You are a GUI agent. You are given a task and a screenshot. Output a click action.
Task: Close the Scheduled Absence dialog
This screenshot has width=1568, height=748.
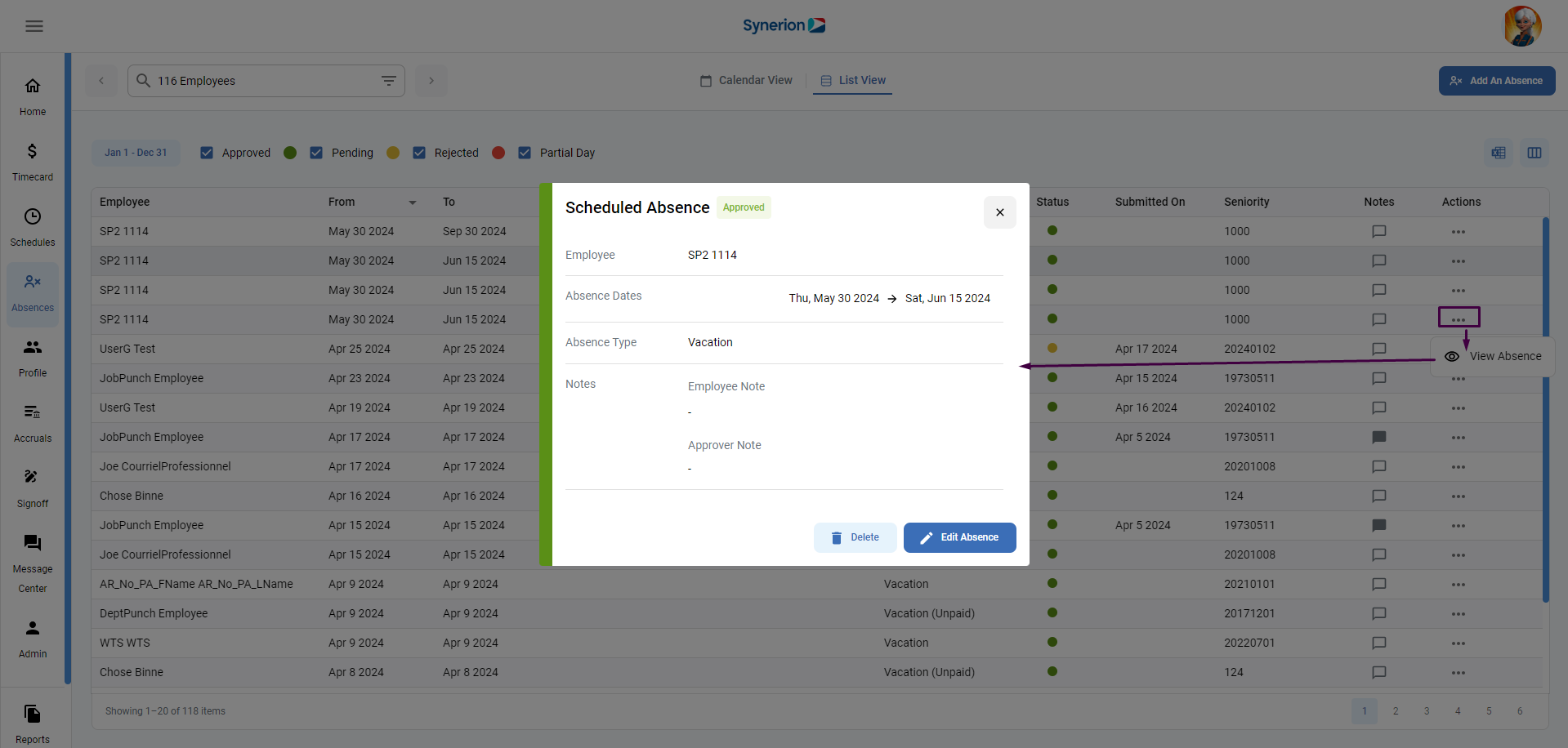(x=1000, y=212)
